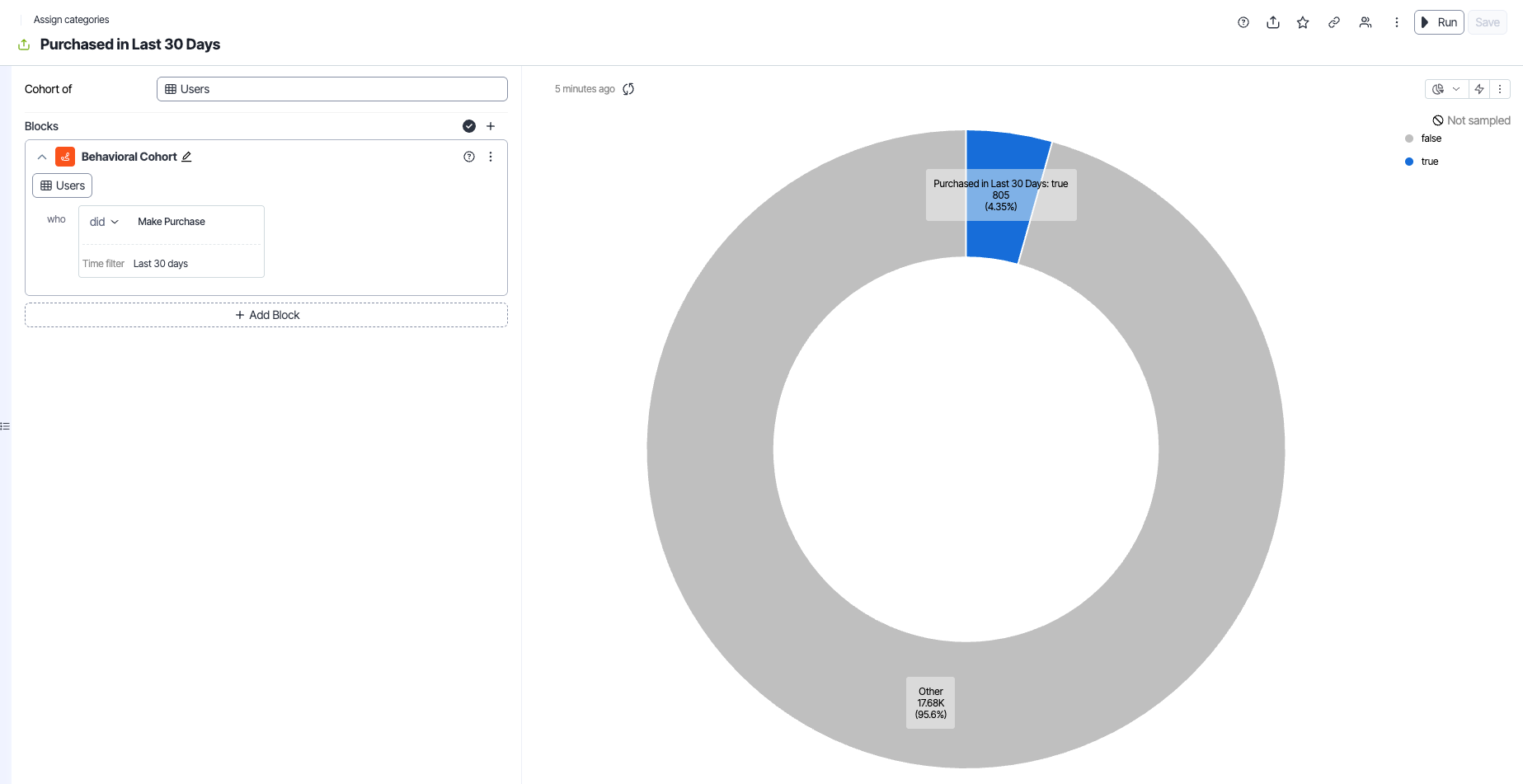Open the Behavioral Cohort three-dot menu

click(x=491, y=157)
